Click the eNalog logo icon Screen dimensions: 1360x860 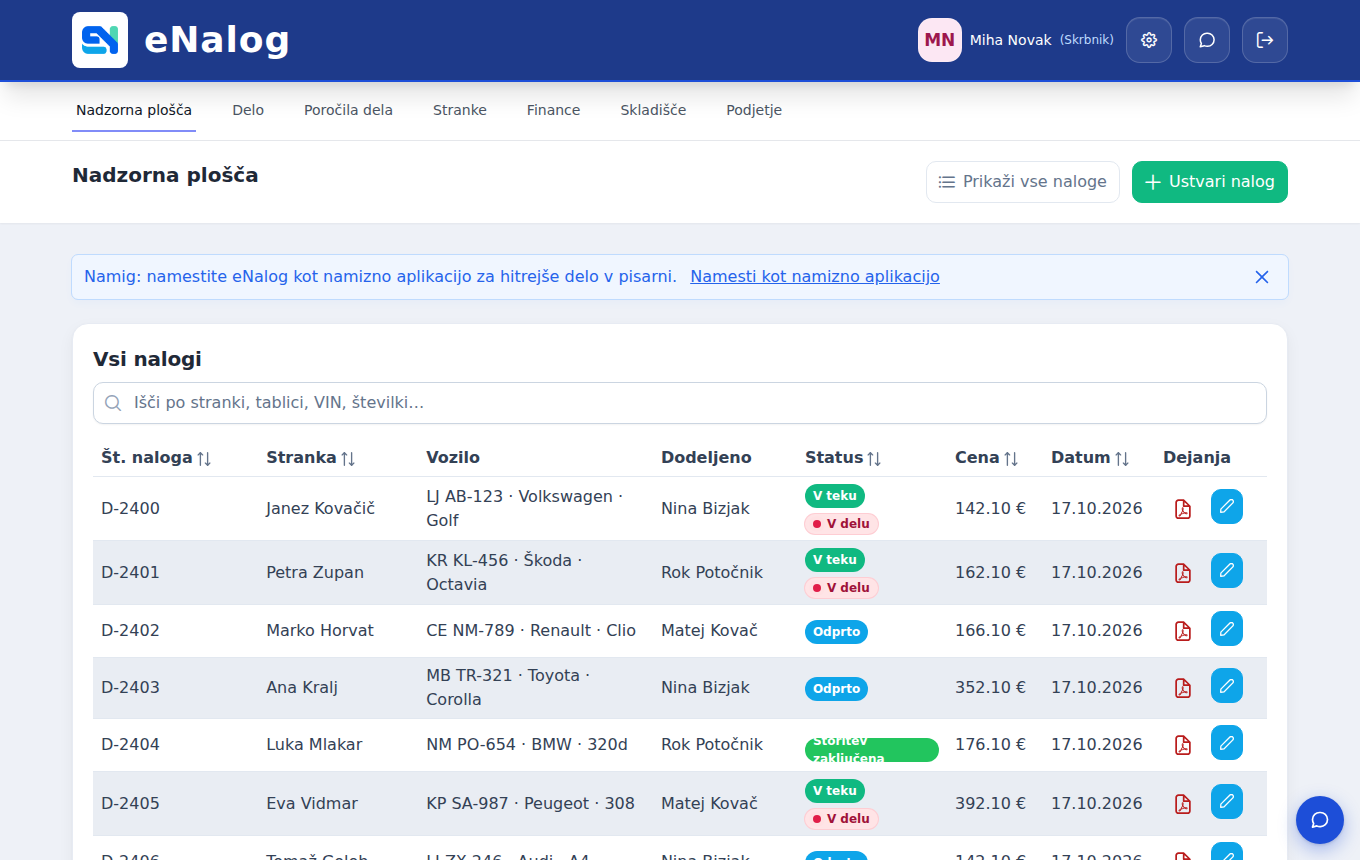pyautogui.click(x=100, y=40)
